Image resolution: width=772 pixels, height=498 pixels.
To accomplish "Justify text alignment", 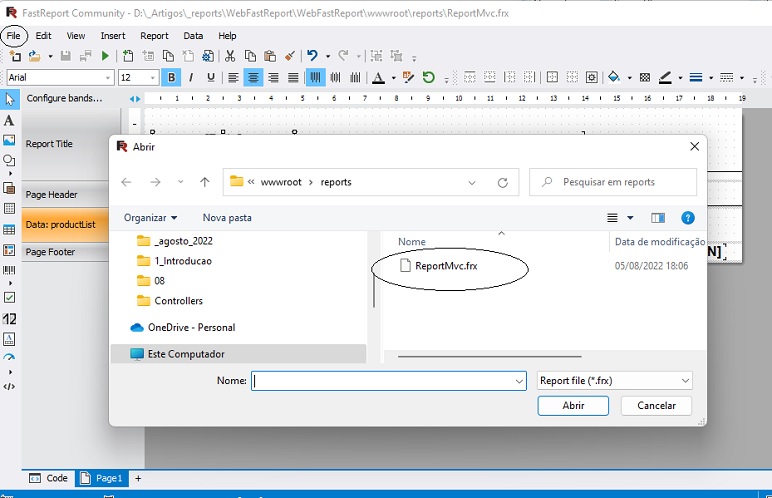I will [293, 77].
